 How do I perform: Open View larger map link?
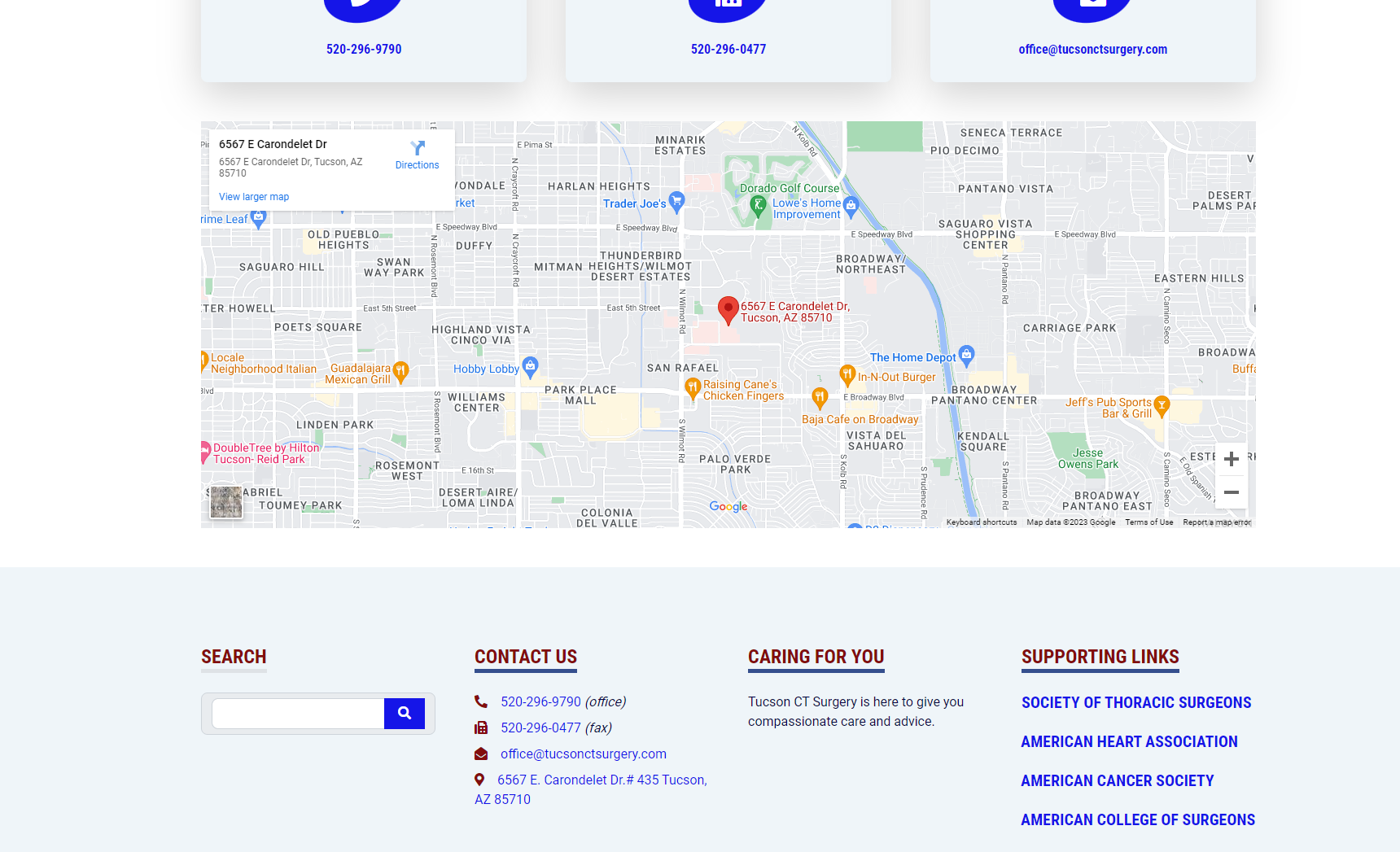click(x=254, y=197)
